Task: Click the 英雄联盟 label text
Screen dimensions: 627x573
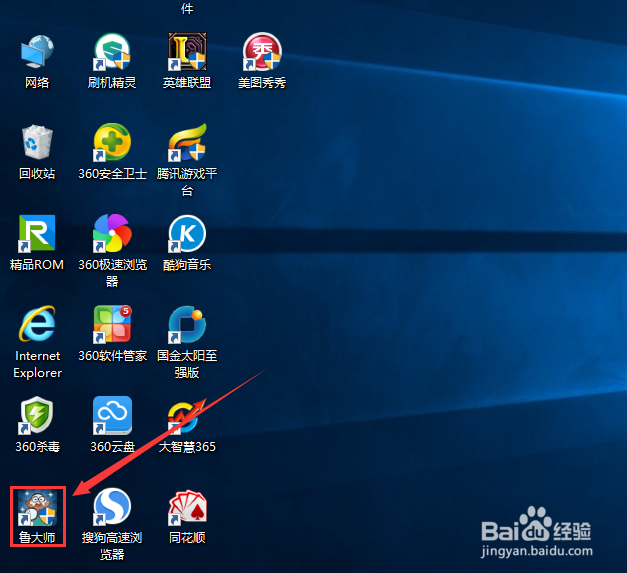Action: (187, 83)
